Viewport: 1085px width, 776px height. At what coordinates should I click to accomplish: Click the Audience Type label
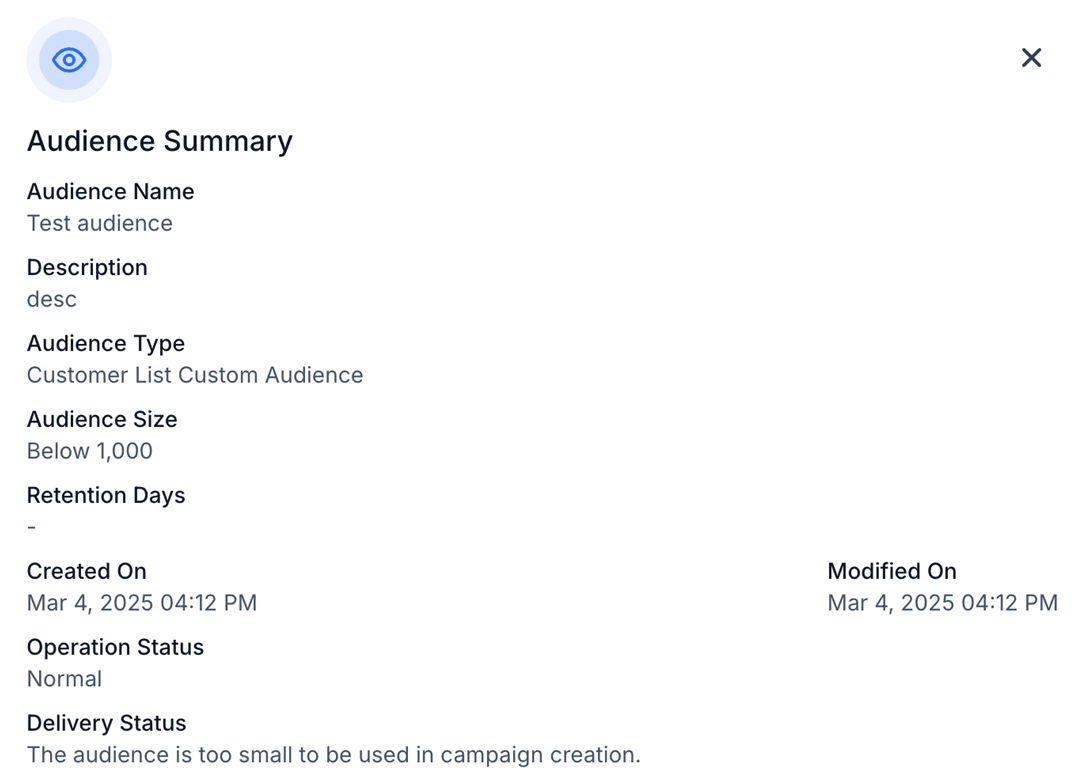coord(105,343)
